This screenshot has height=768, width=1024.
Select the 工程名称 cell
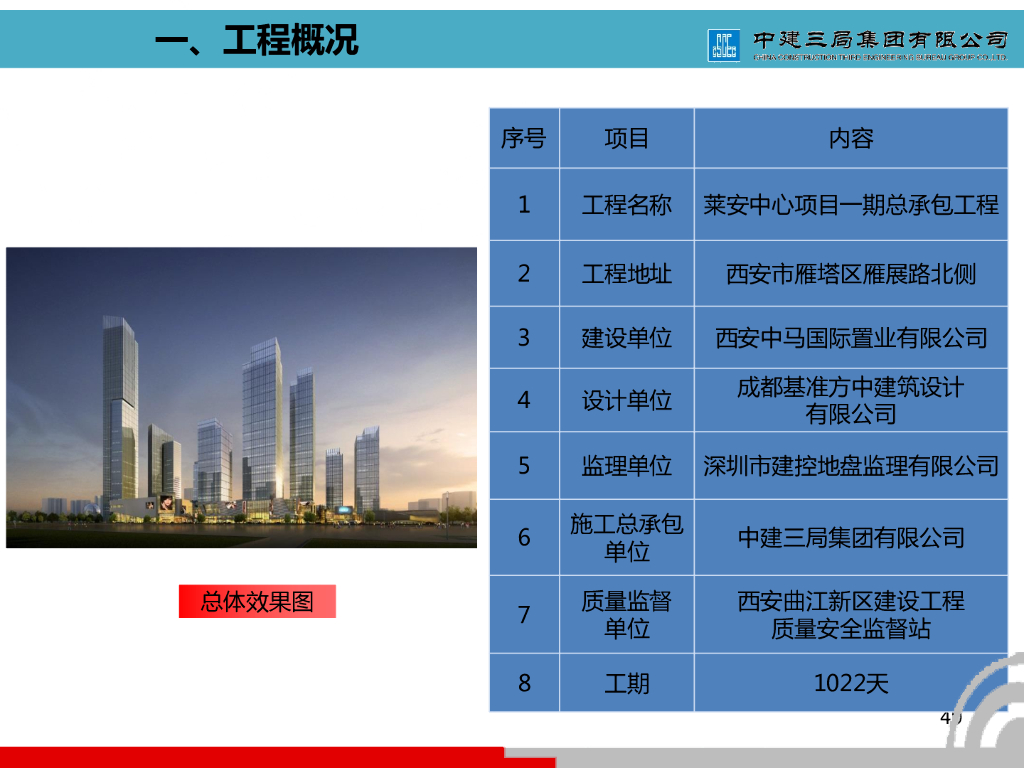point(627,204)
